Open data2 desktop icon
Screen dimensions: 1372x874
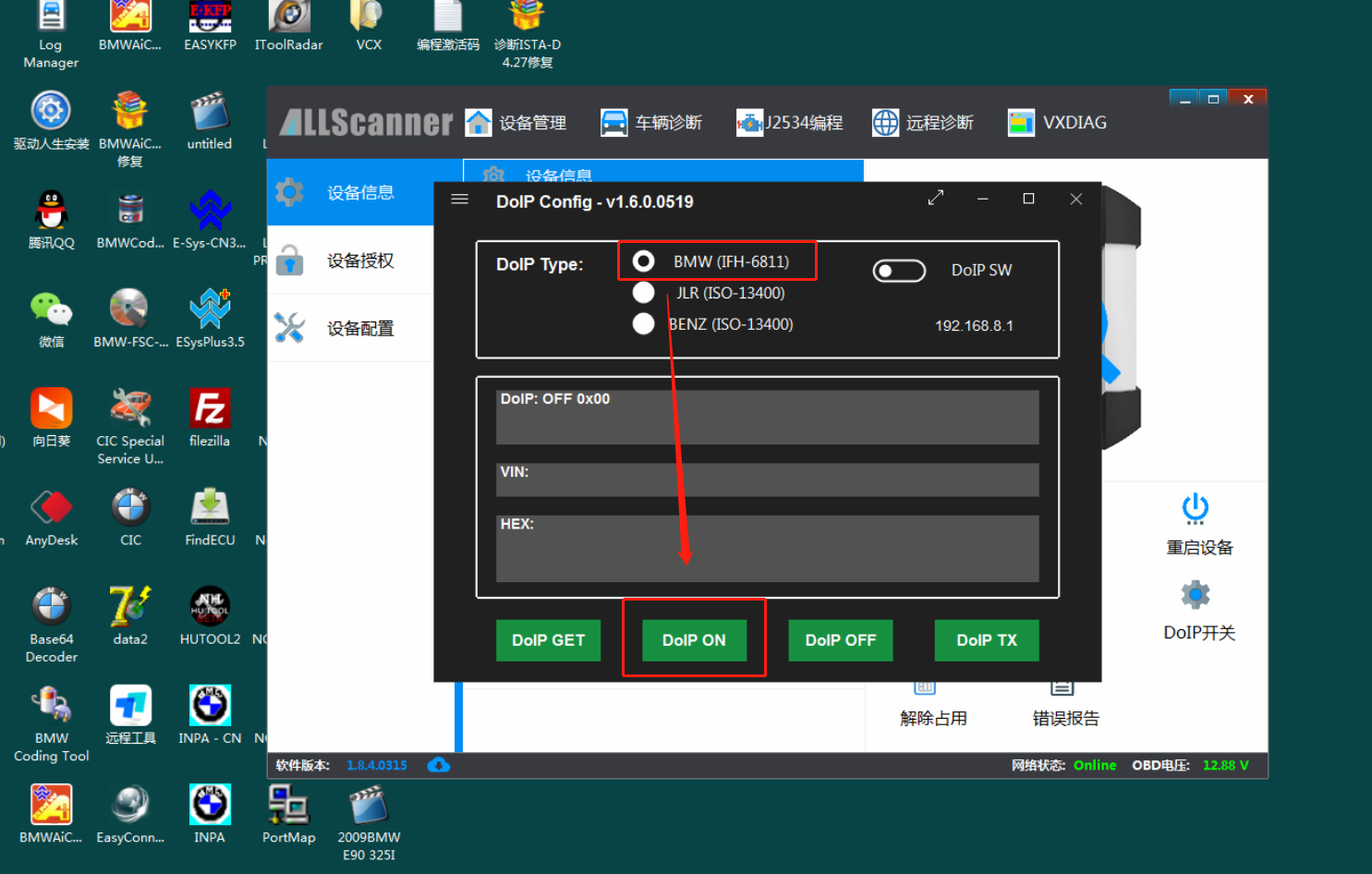[x=130, y=615]
